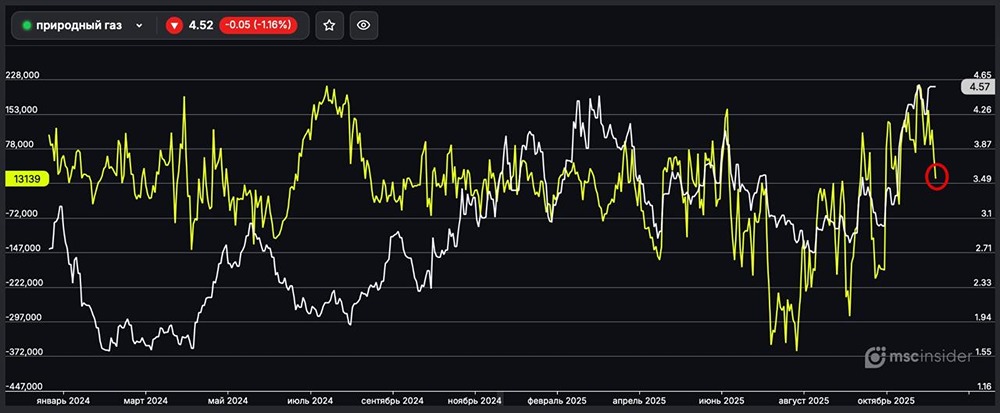
Task: Click the -447,000 left axis label
Action: (23, 386)
